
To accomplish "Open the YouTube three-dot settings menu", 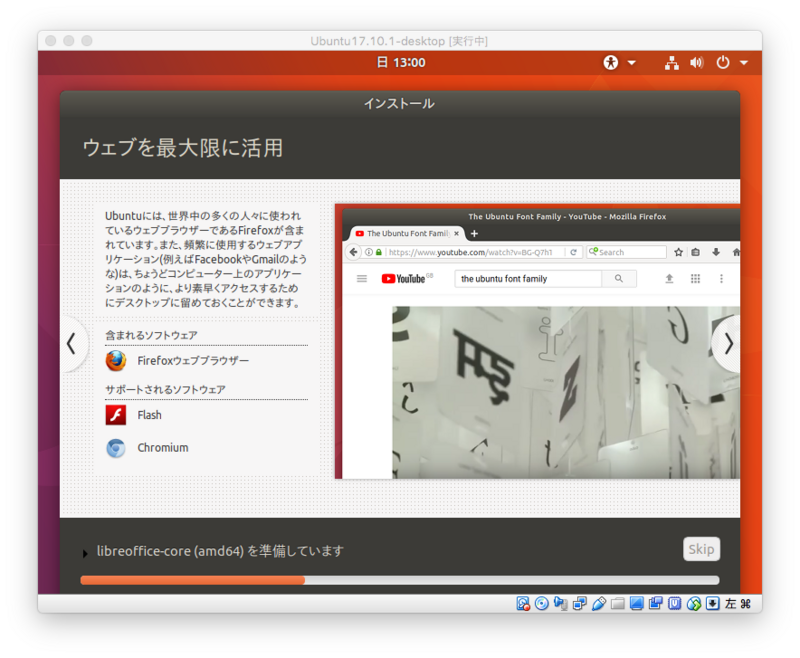I will tap(721, 279).
